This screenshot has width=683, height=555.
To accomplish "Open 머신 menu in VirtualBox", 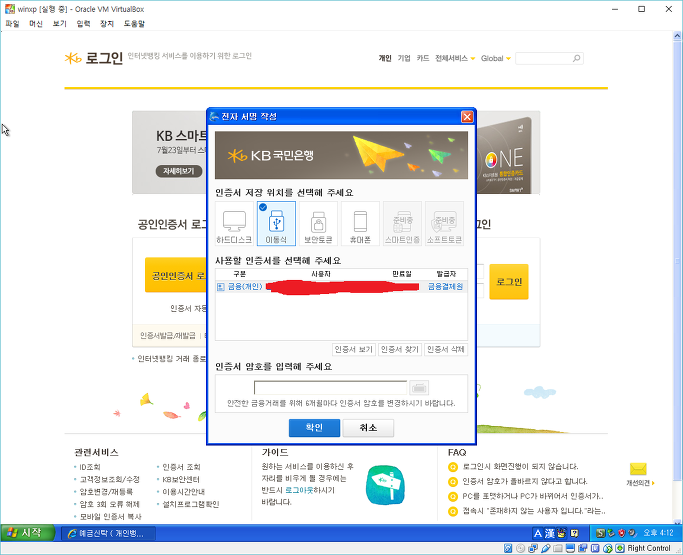I will [x=36, y=24].
